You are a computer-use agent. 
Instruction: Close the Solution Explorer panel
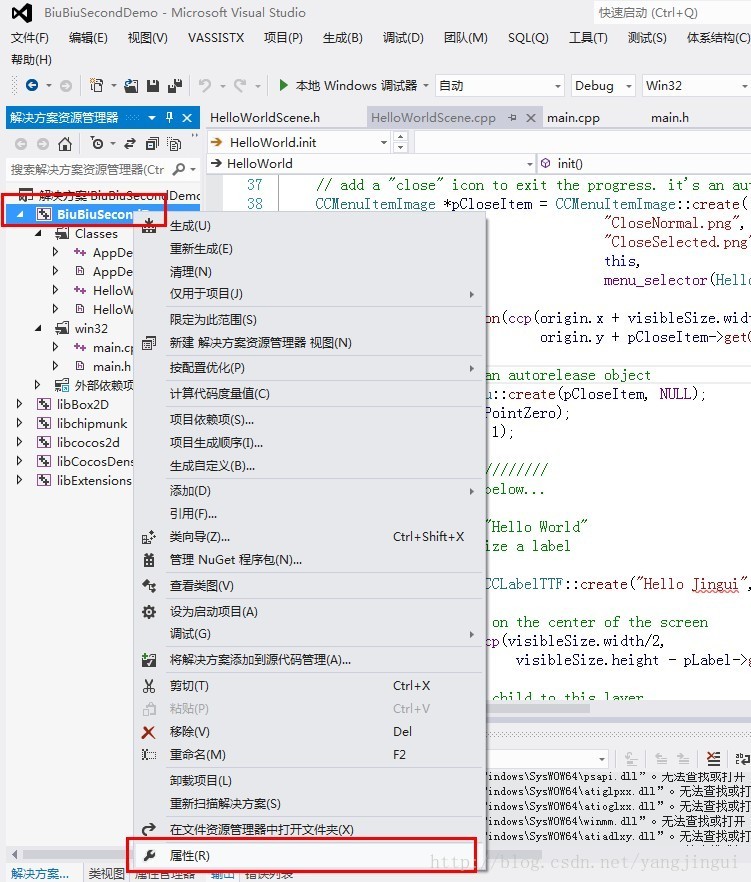click(187, 118)
